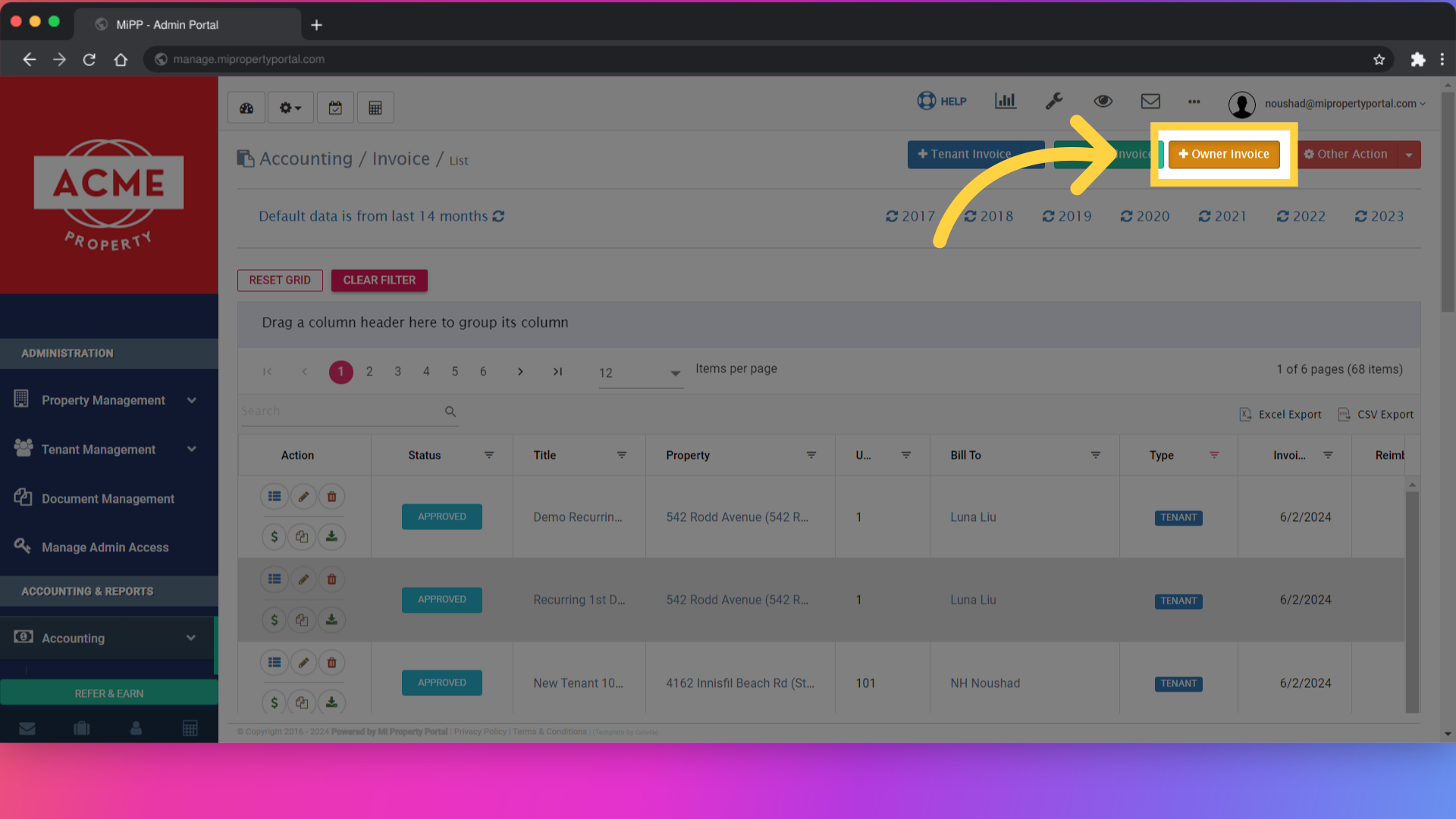Click the Owner Invoice button

click(x=1223, y=154)
